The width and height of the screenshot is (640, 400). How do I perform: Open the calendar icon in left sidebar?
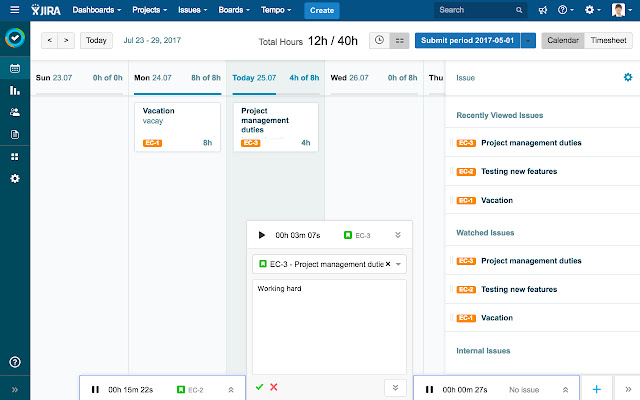tap(14, 69)
